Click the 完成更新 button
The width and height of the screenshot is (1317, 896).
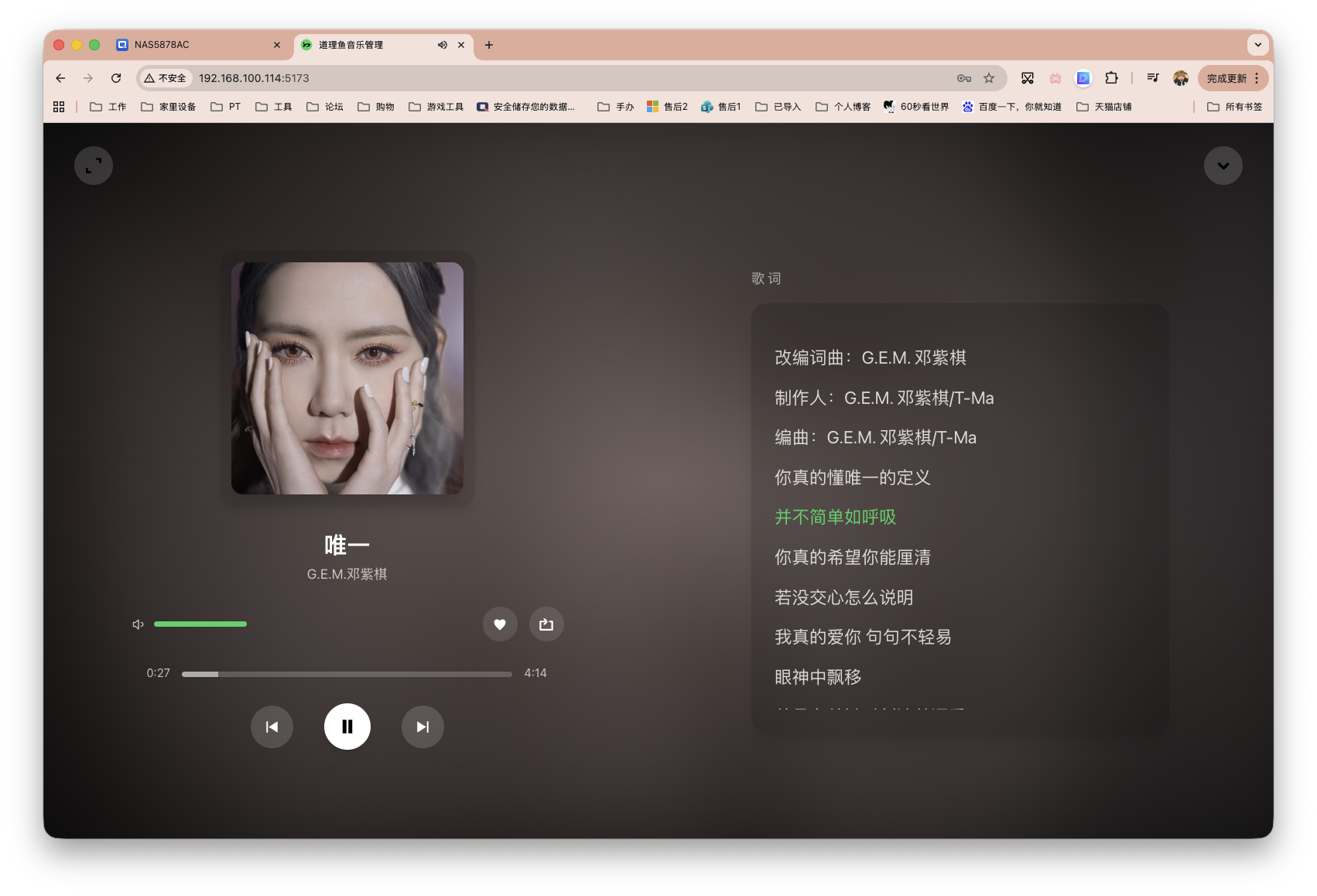click(1226, 77)
